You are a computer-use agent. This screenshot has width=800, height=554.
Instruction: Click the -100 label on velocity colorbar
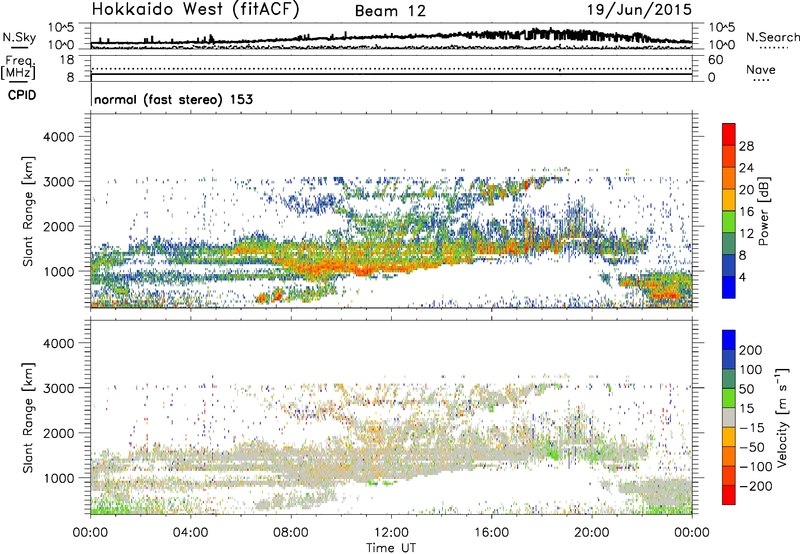pyautogui.click(x=755, y=467)
